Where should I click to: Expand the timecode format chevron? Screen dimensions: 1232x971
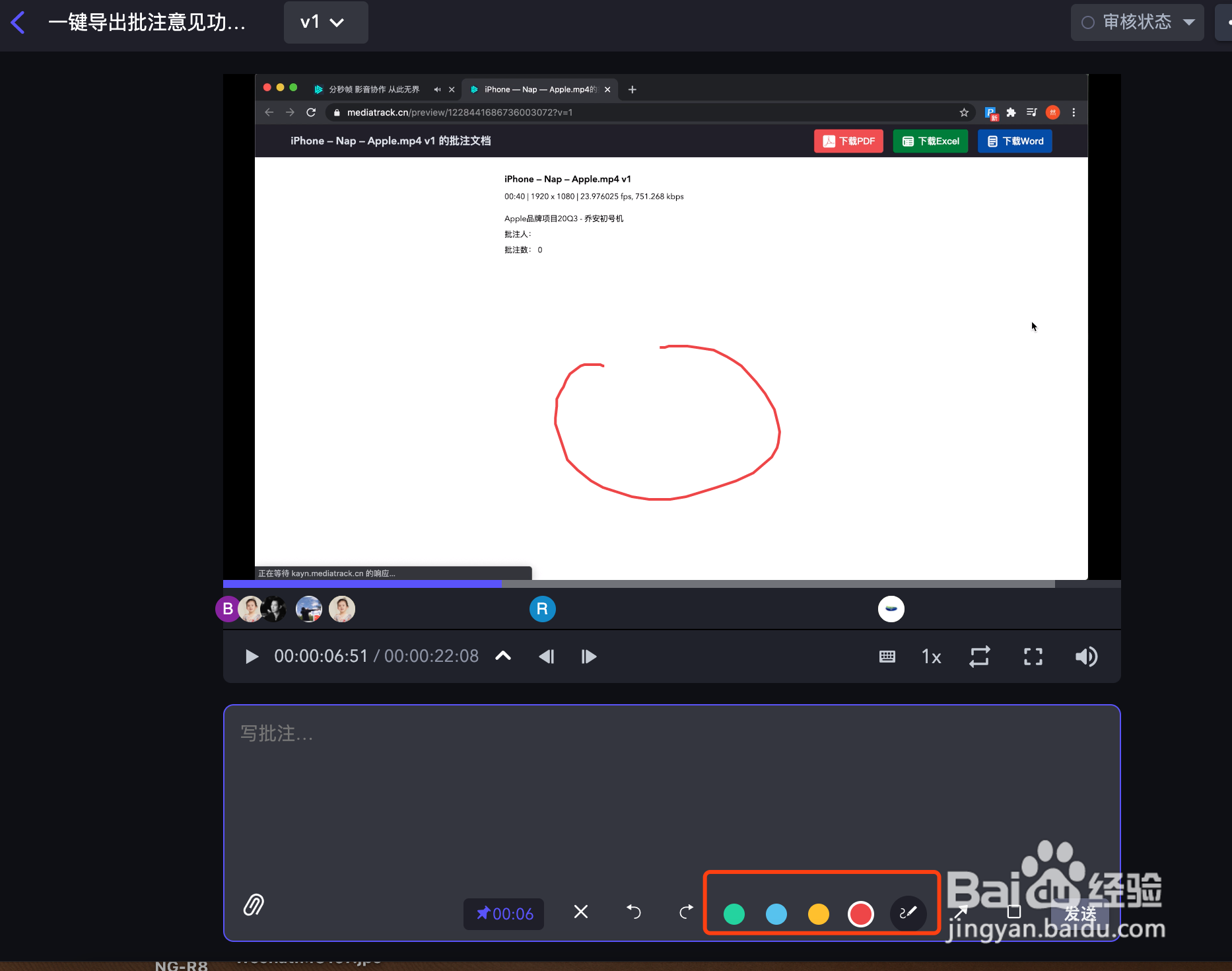503,656
